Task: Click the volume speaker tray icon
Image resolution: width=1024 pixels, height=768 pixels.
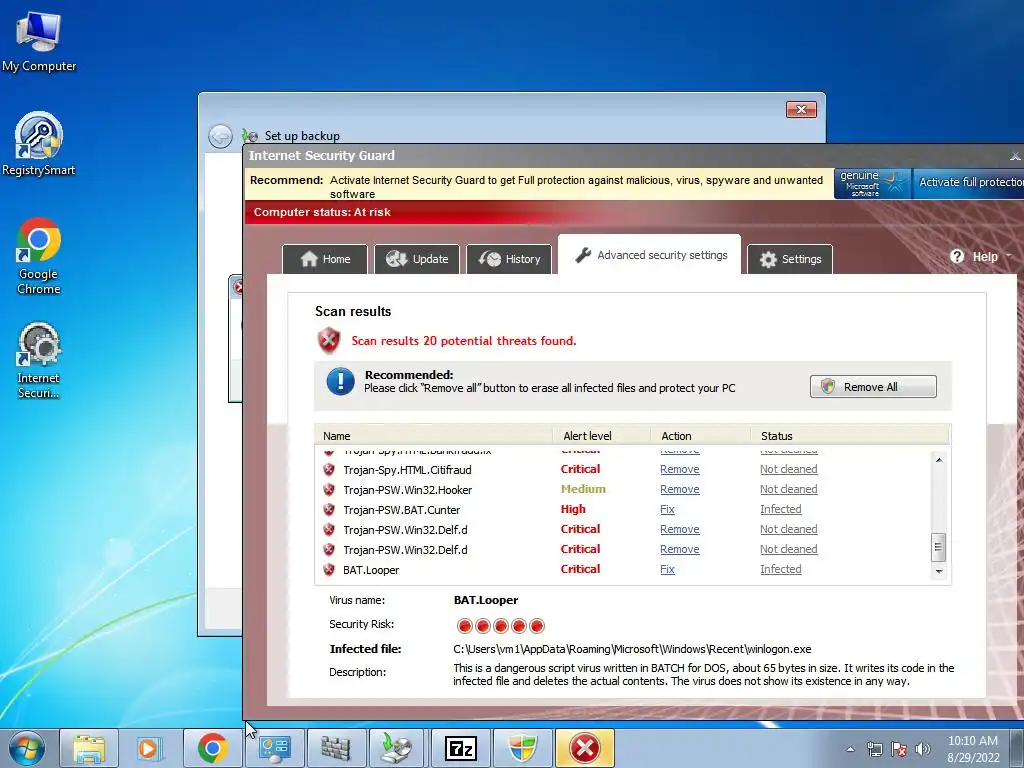Action: click(x=923, y=749)
